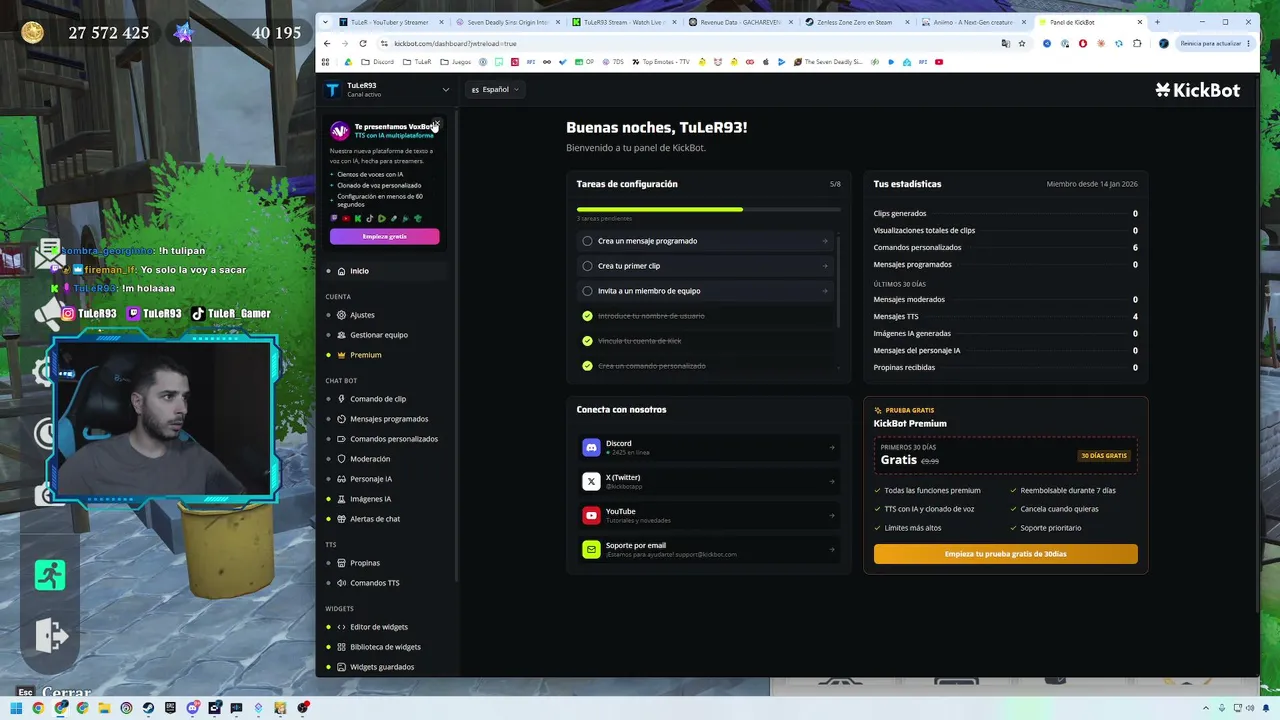Open the Windows Start menu
The height and width of the screenshot is (720, 1280).
click(x=16, y=708)
